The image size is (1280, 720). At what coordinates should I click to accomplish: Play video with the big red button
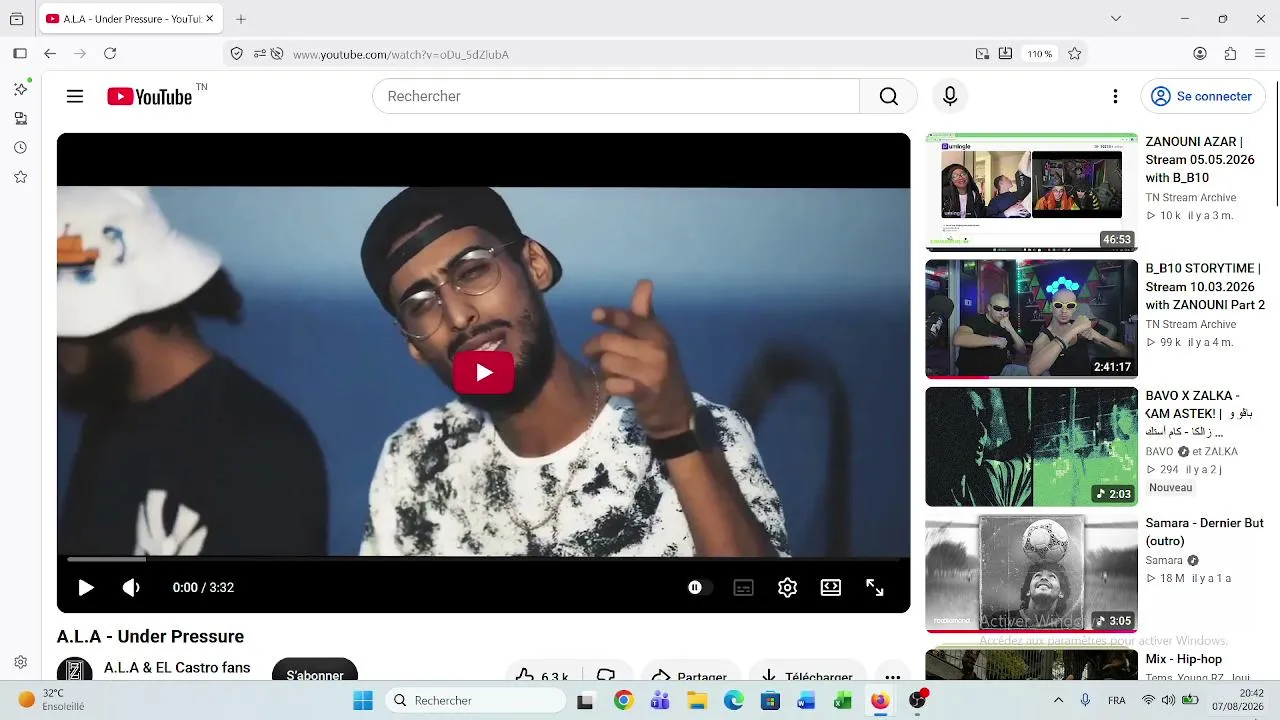(484, 372)
